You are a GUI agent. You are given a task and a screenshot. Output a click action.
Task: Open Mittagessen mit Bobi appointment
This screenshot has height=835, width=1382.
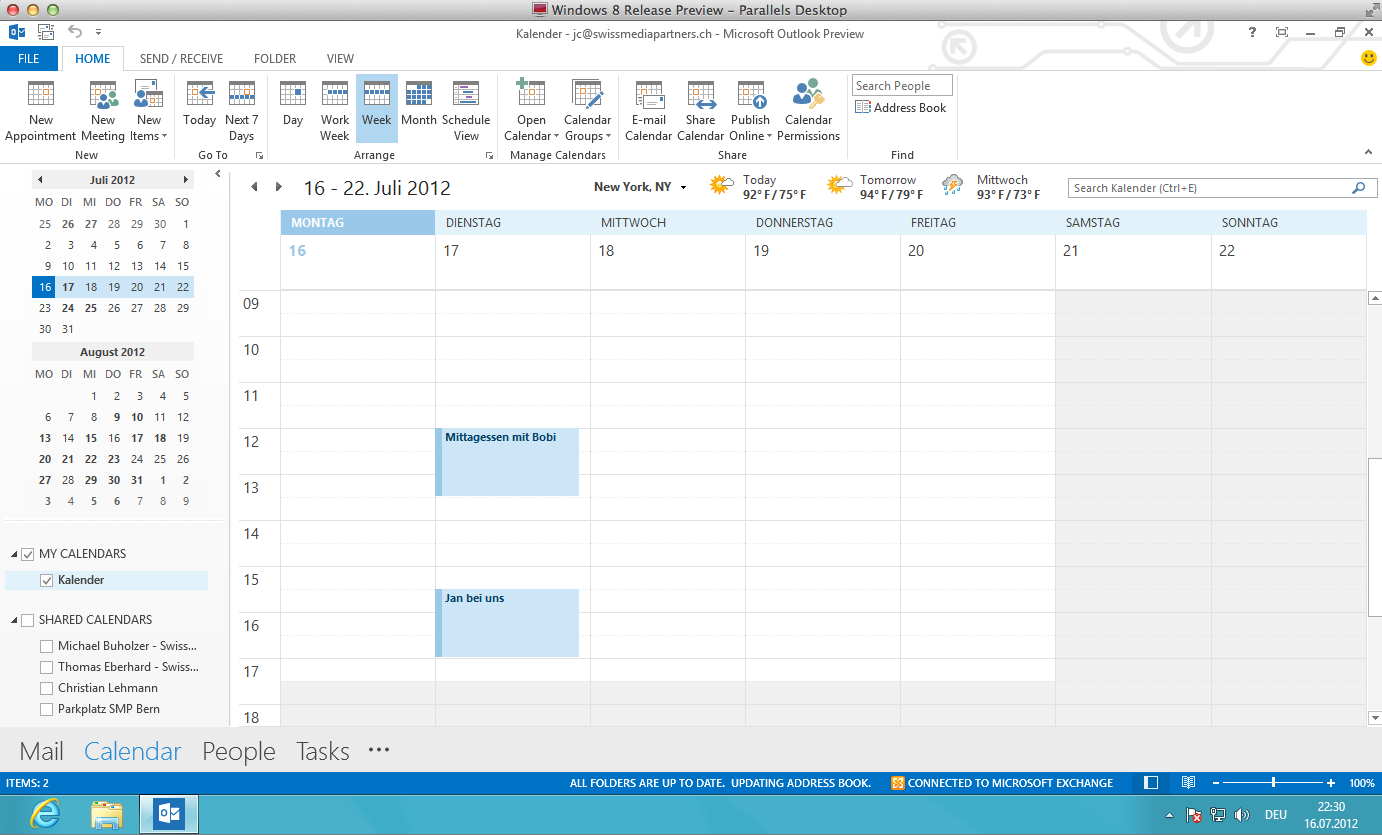click(507, 462)
